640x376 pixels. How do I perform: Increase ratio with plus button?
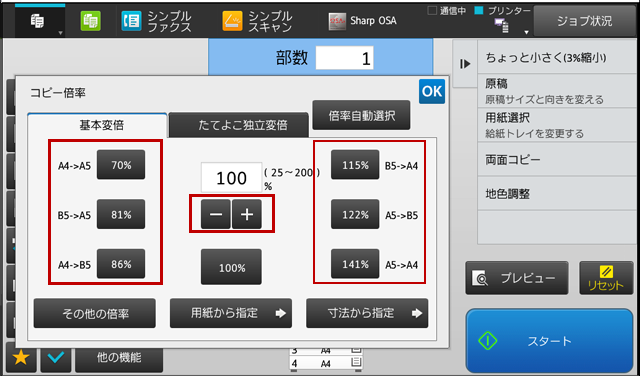pyautogui.click(x=247, y=214)
